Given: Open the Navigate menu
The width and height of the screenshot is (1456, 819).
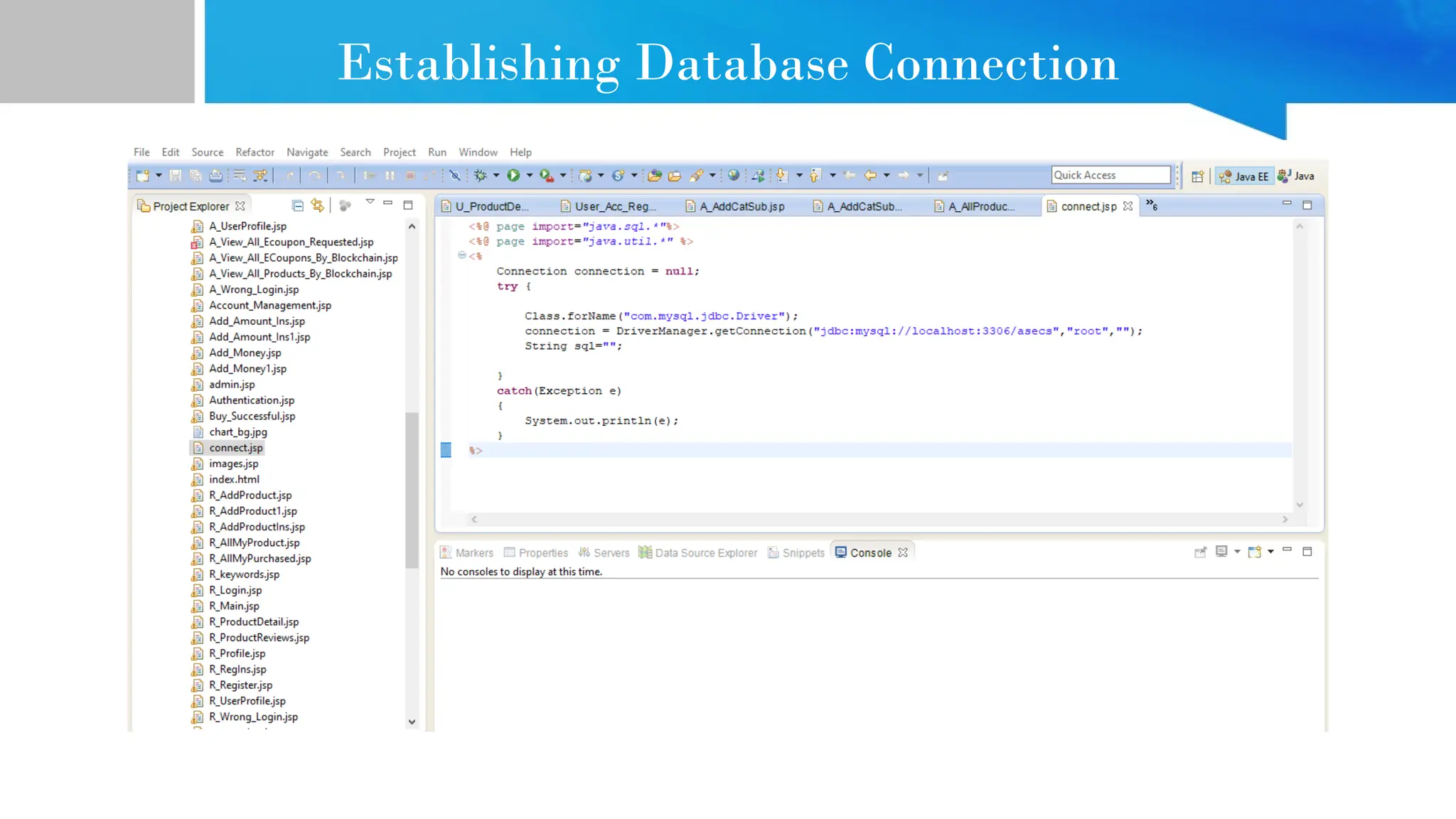Looking at the screenshot, I should tap(307, 152).
